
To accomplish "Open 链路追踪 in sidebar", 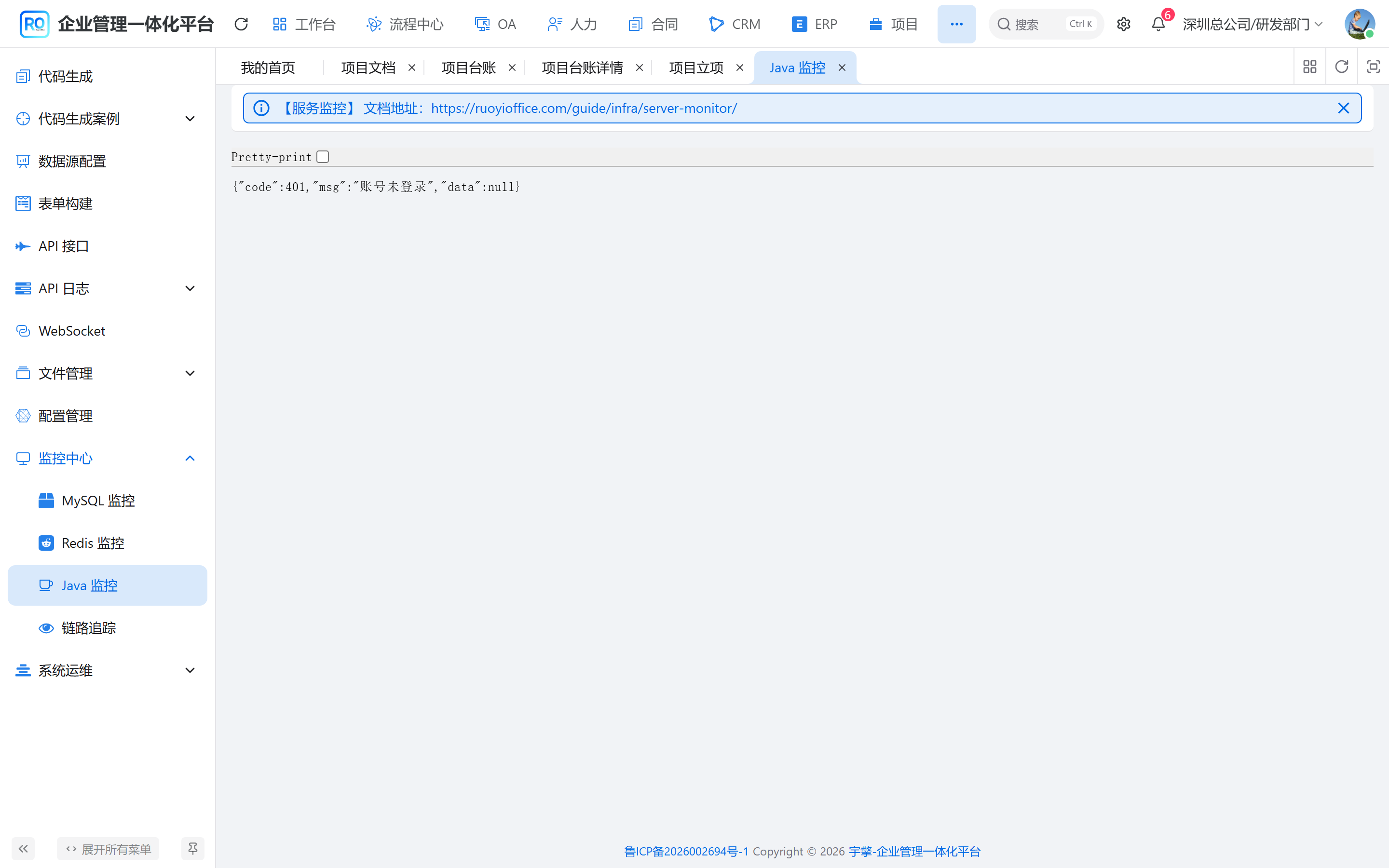I will 108,628.
